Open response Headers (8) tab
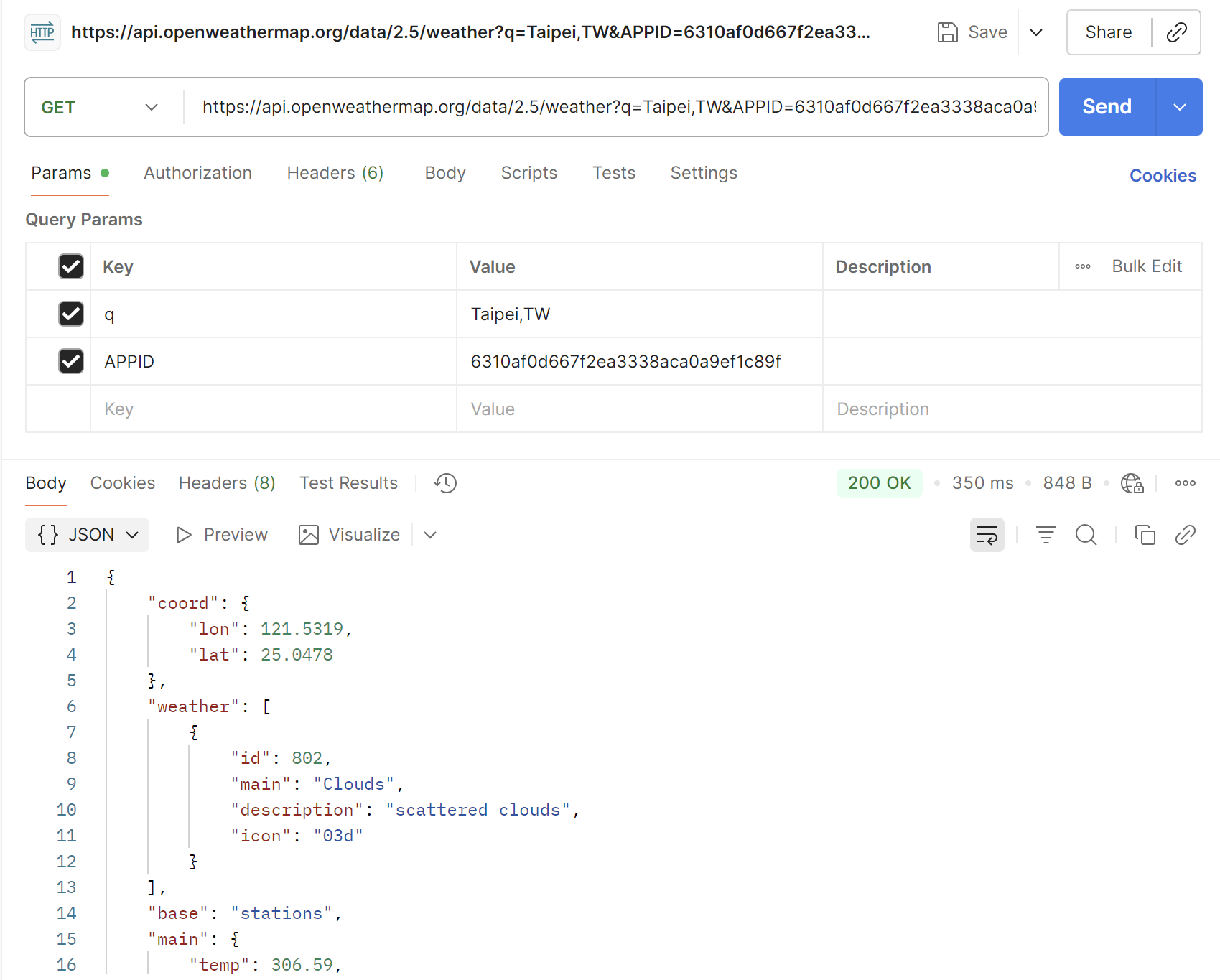The image size is (1220, 980). pyautogui.click(x=227, y=483)
